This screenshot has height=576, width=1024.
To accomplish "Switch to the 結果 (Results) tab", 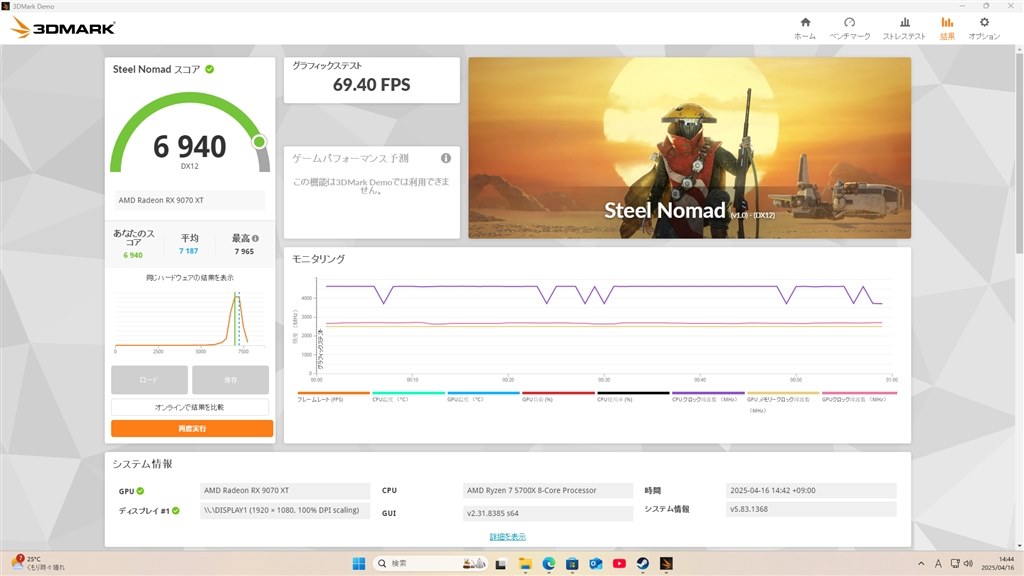I will [x=946, y=27].
